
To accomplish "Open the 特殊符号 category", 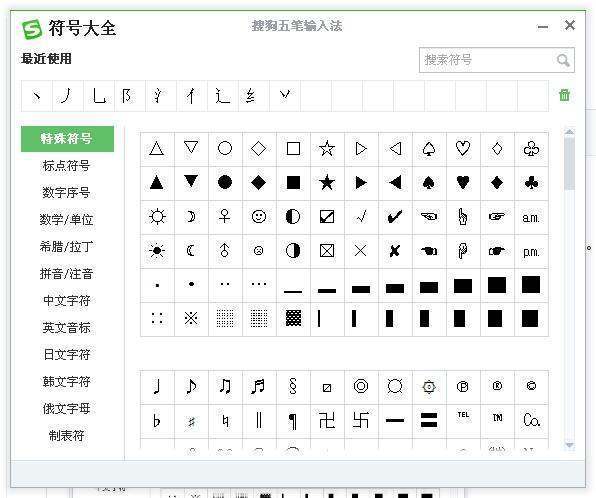I will pos(67,139).
